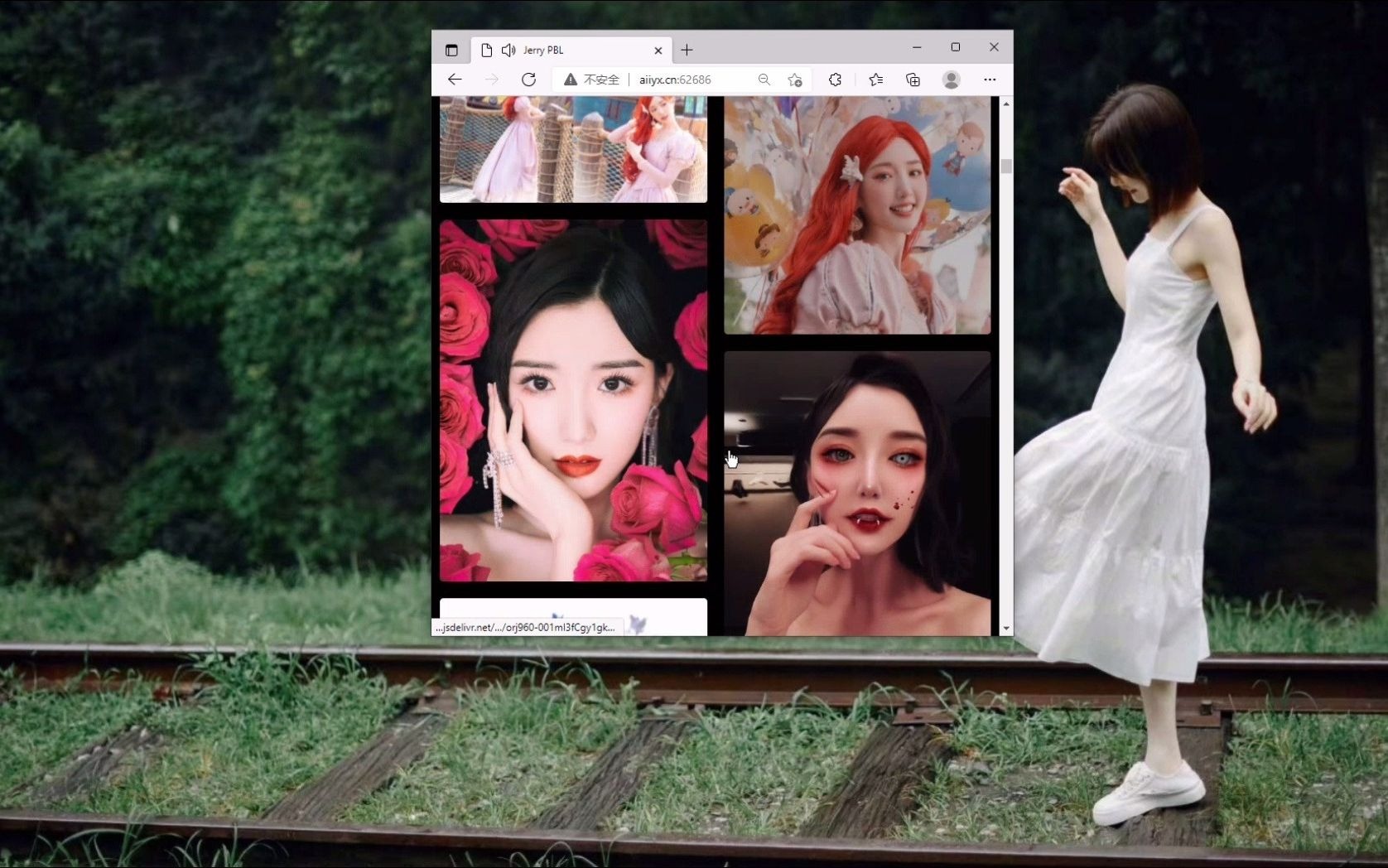Focus the address bar aiiyx.cn:62686
The image size is (1388, 868).
click(x=675, y=80)
